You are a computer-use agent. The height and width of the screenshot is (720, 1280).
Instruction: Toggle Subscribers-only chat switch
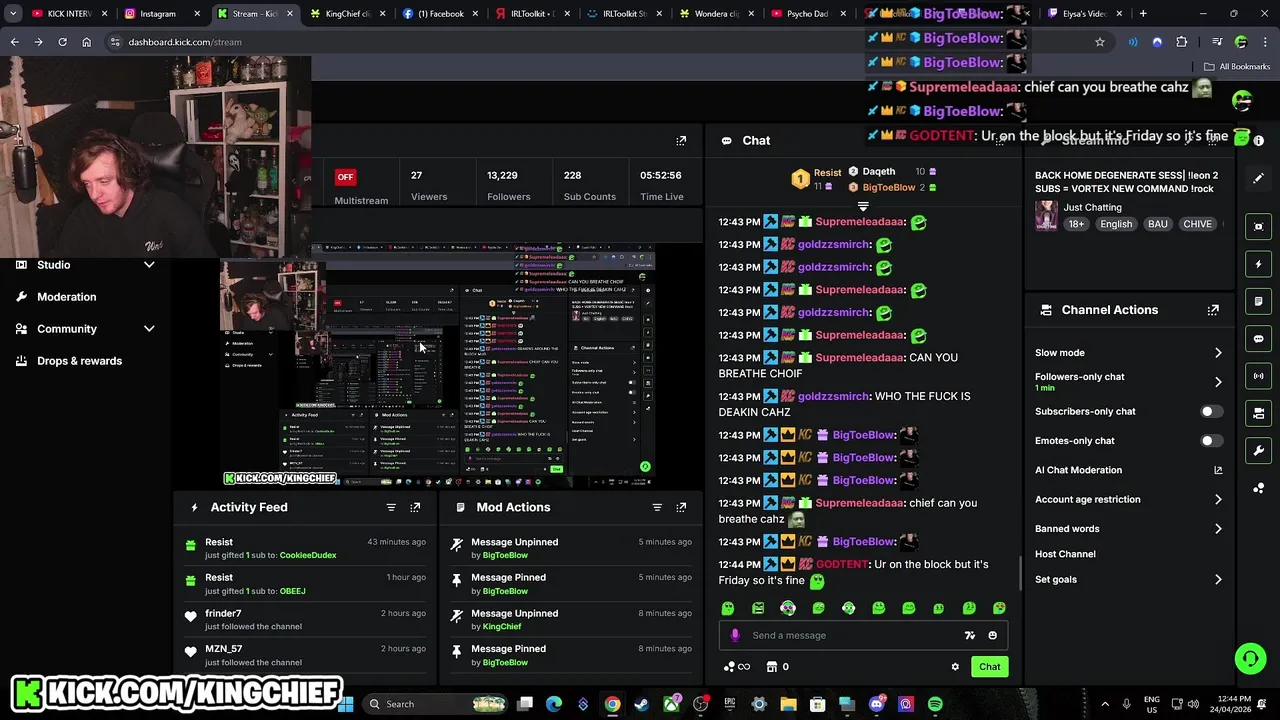point(1210,412)
